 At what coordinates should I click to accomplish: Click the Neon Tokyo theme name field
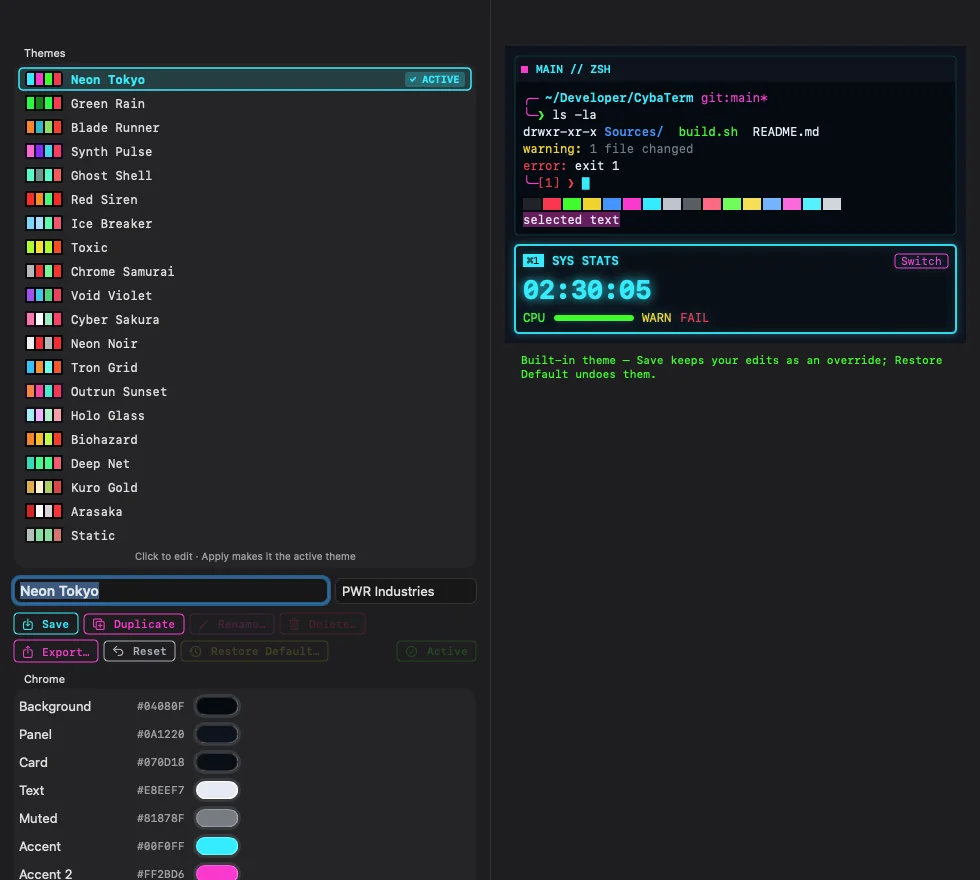point(171,591)
